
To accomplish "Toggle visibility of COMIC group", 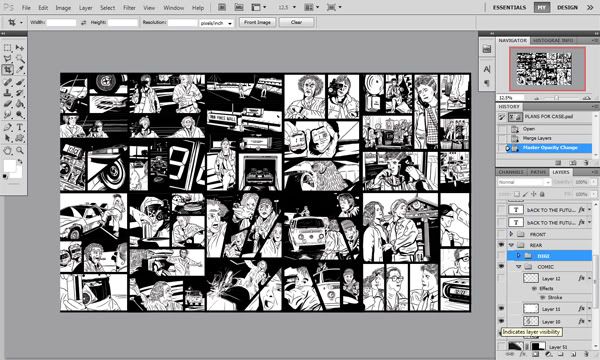I will 501,266.
